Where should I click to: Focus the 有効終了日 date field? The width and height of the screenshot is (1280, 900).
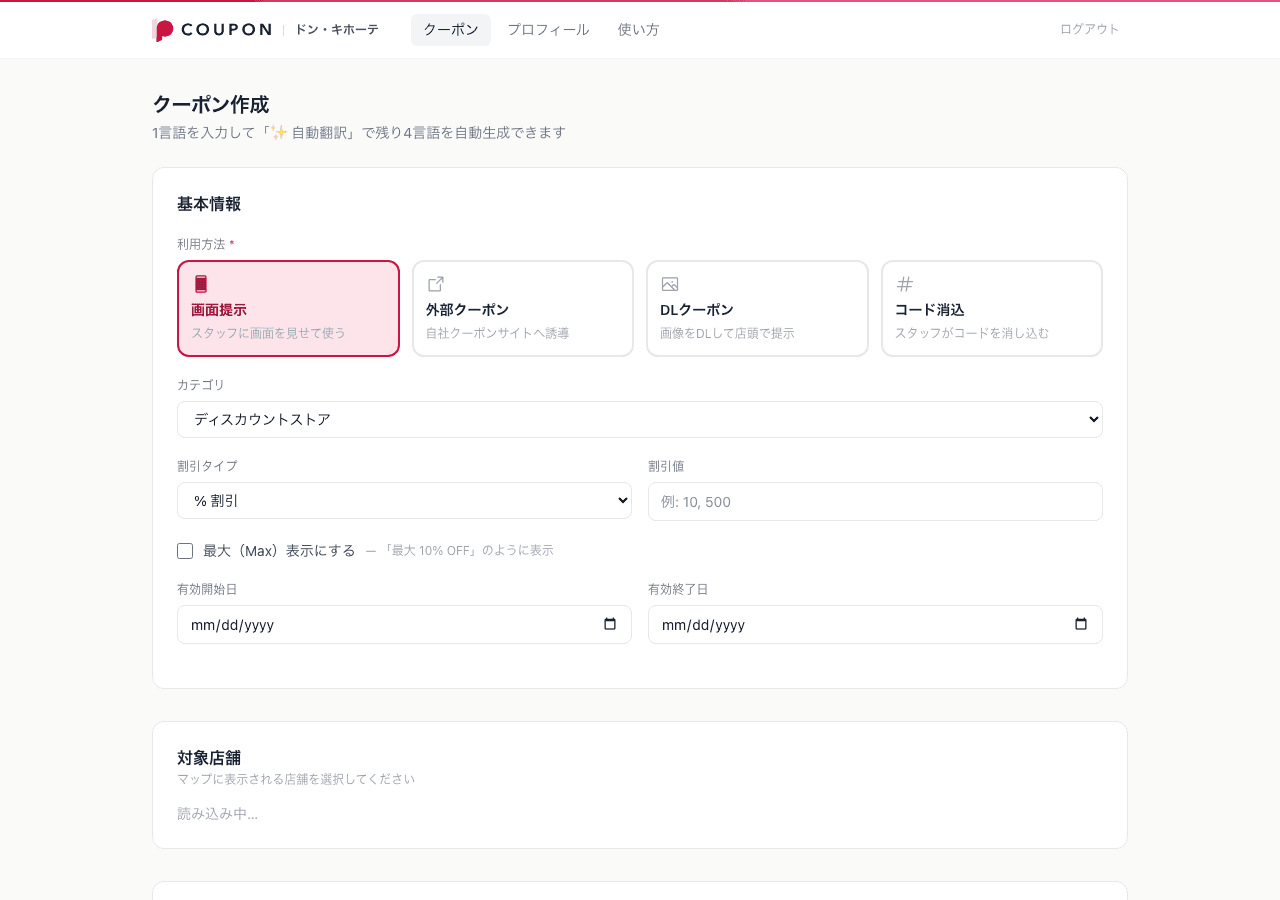point(875,624)
